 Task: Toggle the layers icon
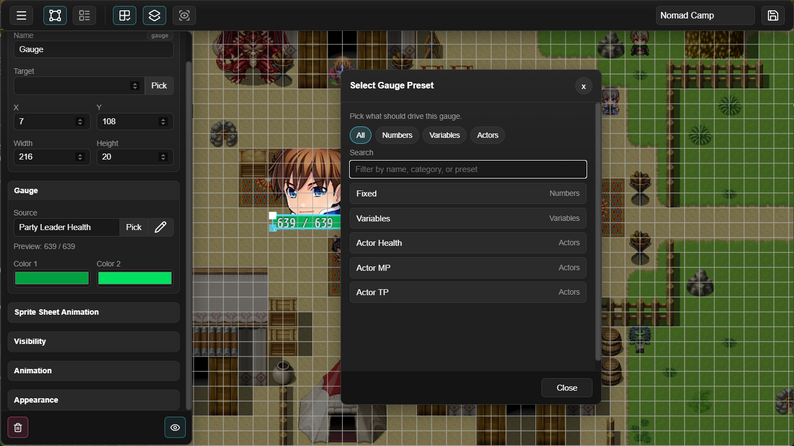tap(154, 16)
